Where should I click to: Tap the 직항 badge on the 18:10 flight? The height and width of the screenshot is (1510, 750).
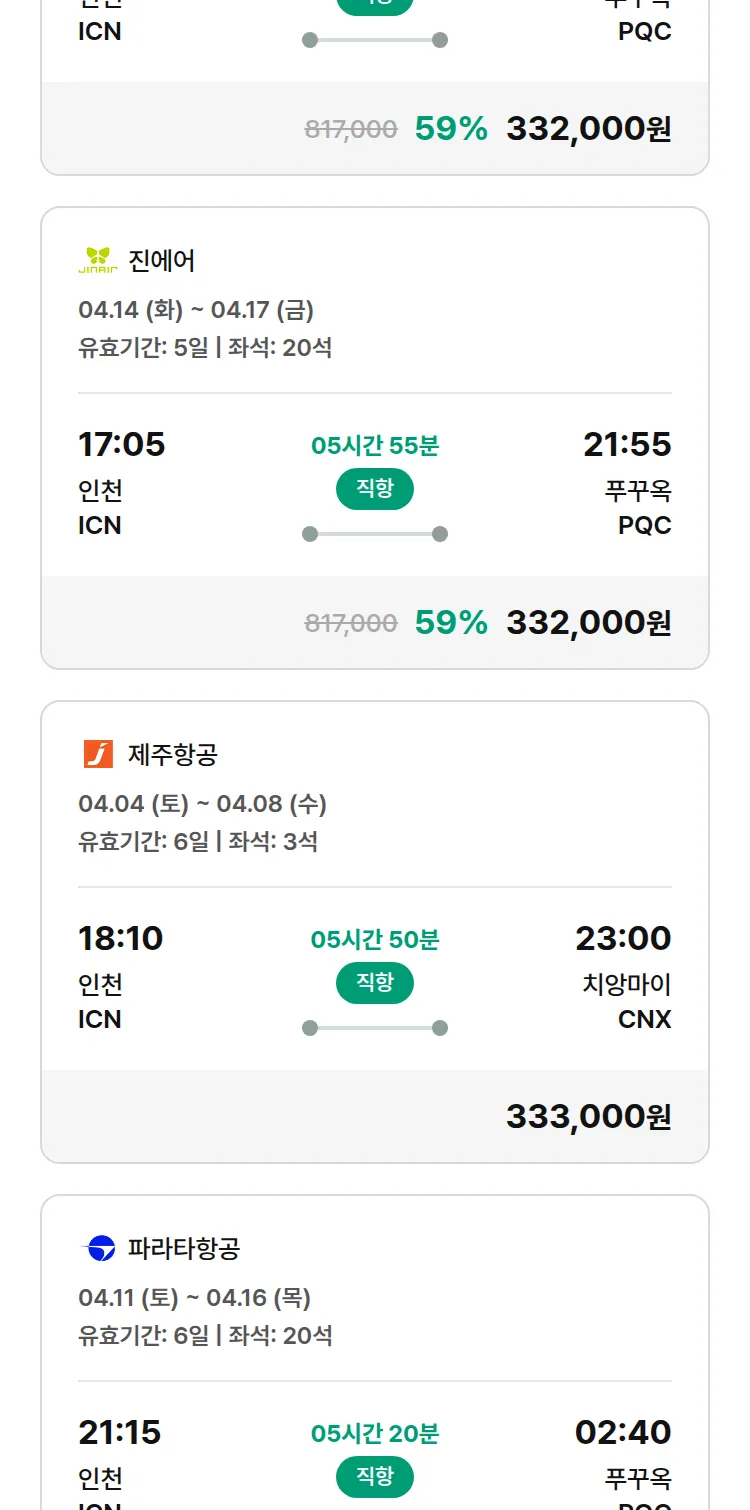tap(375, 983)
